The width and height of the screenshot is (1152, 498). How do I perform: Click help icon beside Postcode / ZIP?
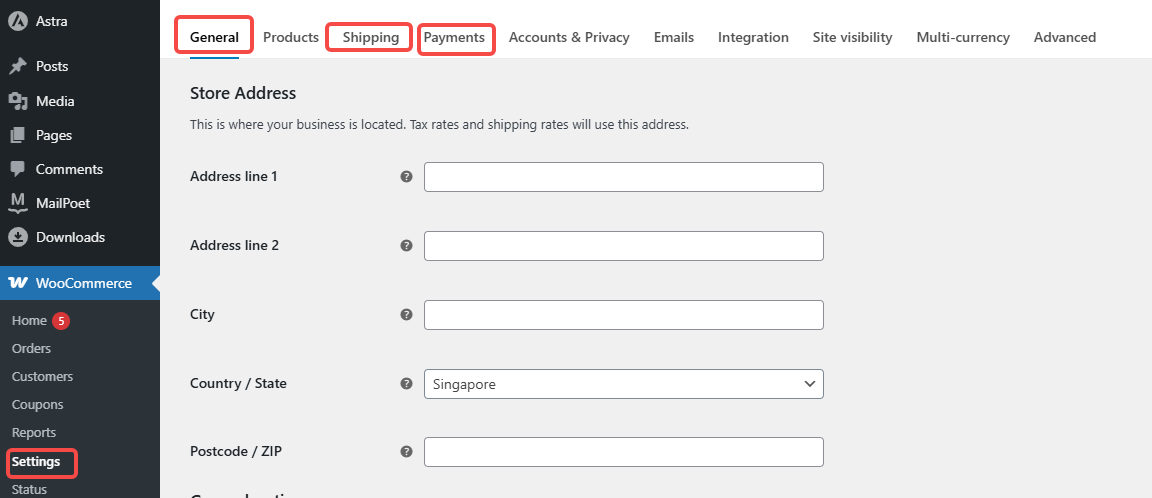[x=406, y=452]
